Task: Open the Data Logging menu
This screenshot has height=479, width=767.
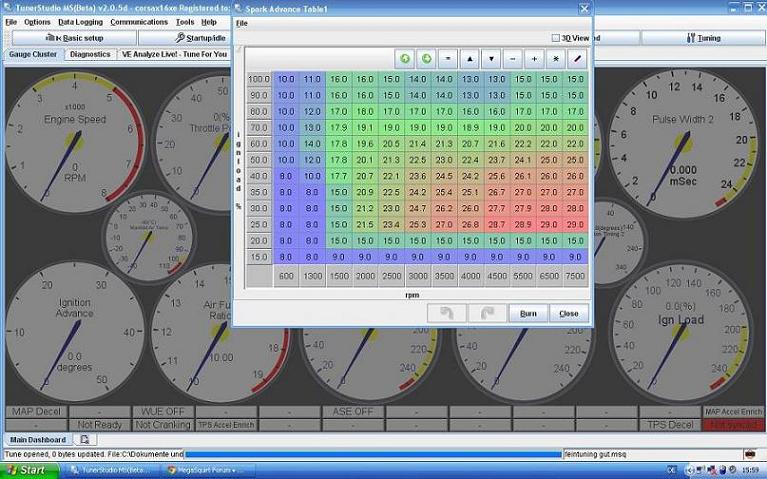Action: pos(80,21)
